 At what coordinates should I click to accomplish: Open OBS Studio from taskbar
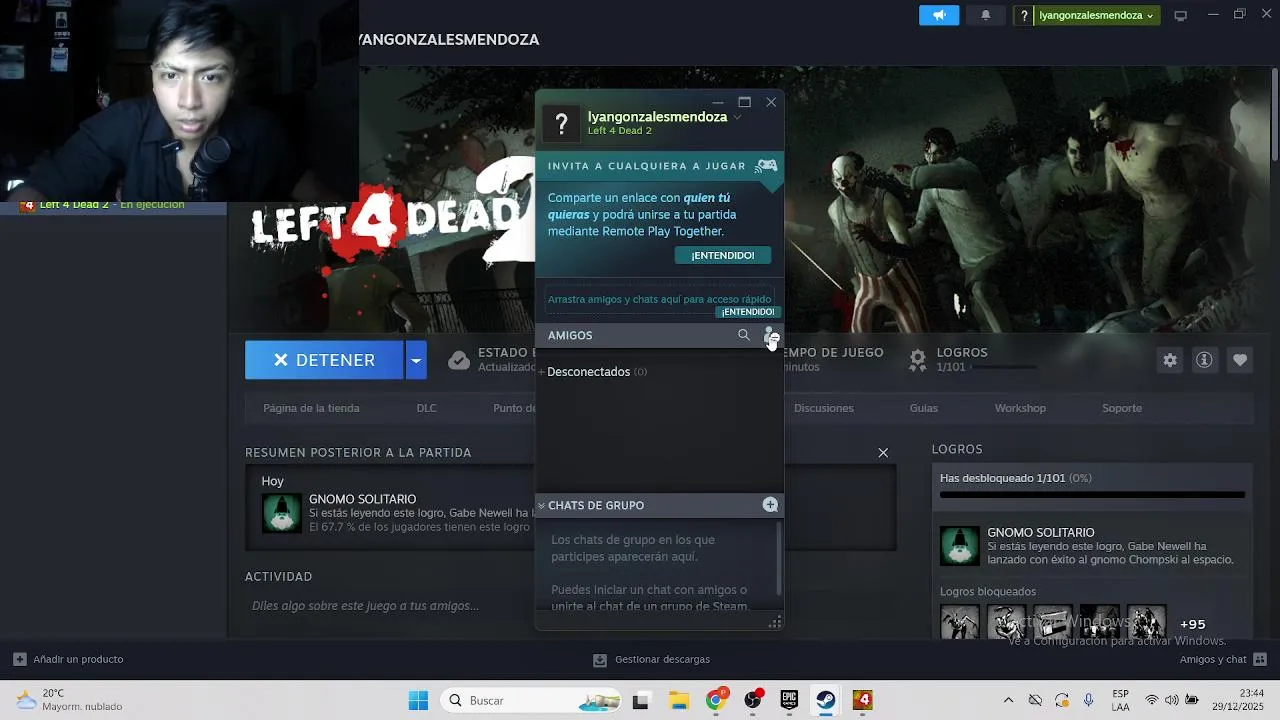pos(753,701)
